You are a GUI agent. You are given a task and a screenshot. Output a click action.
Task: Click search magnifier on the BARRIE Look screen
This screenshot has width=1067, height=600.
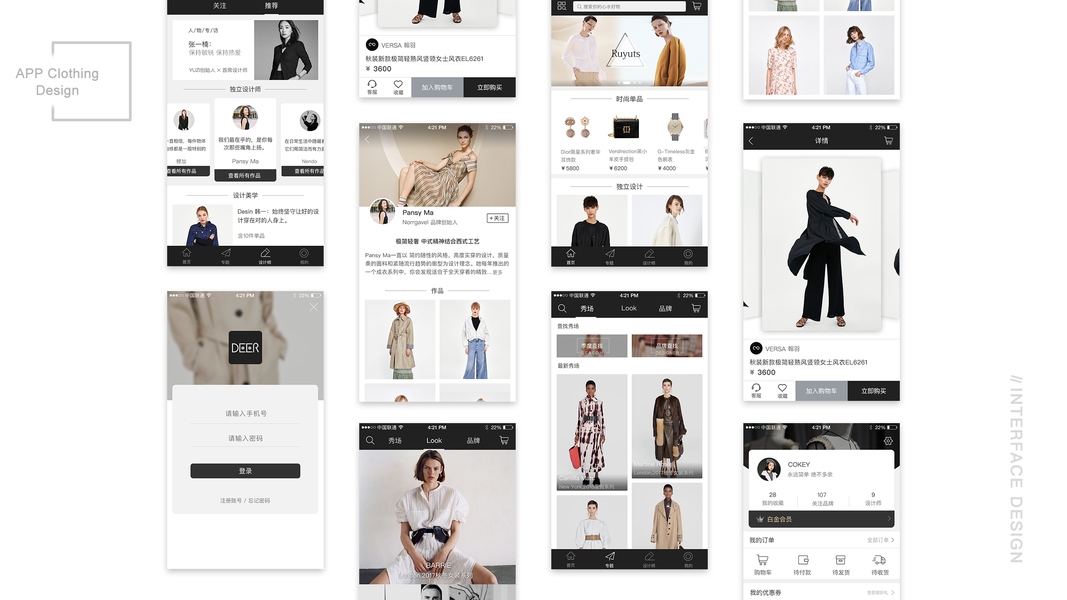pos(370,440)
